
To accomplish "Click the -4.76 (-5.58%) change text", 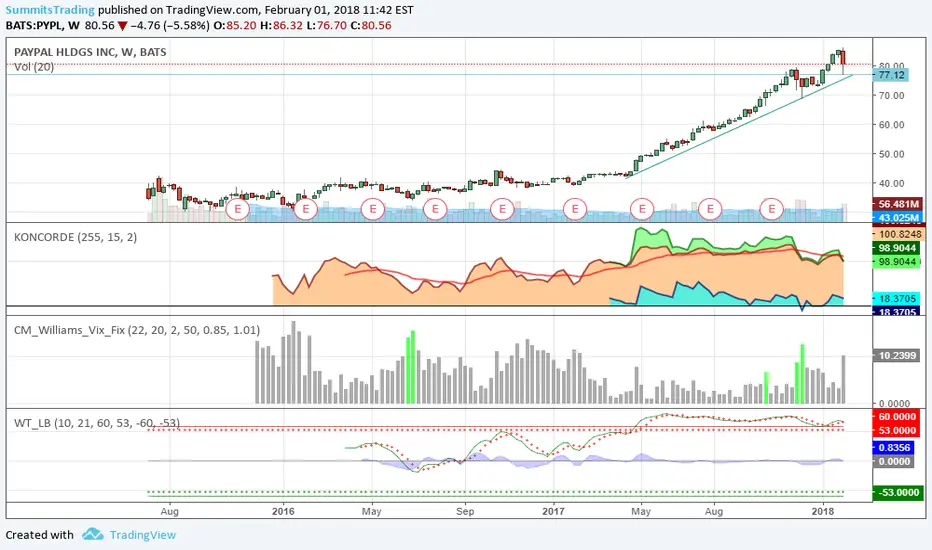I will pos(169,26).
